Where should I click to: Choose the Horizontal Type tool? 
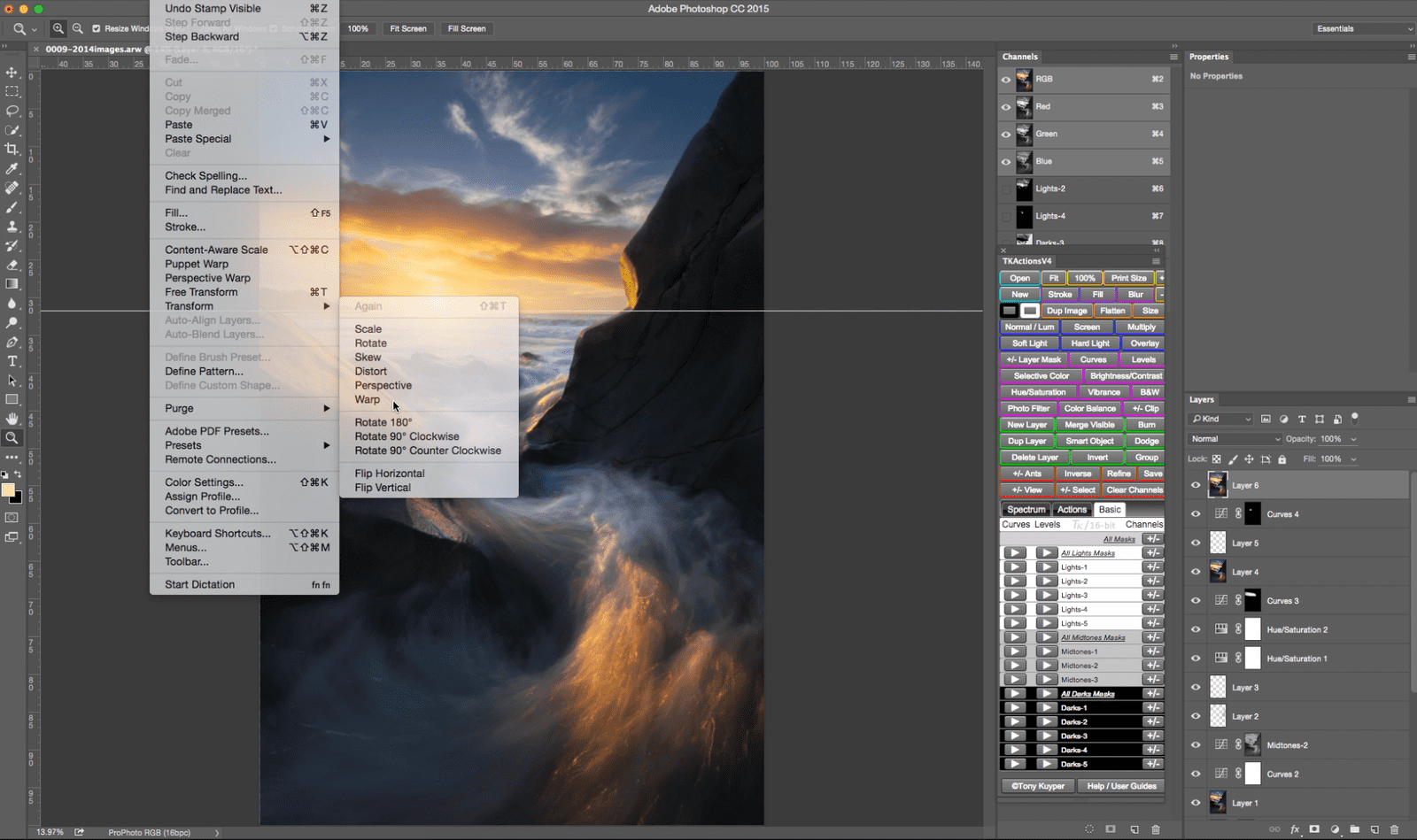pos(12,361)
